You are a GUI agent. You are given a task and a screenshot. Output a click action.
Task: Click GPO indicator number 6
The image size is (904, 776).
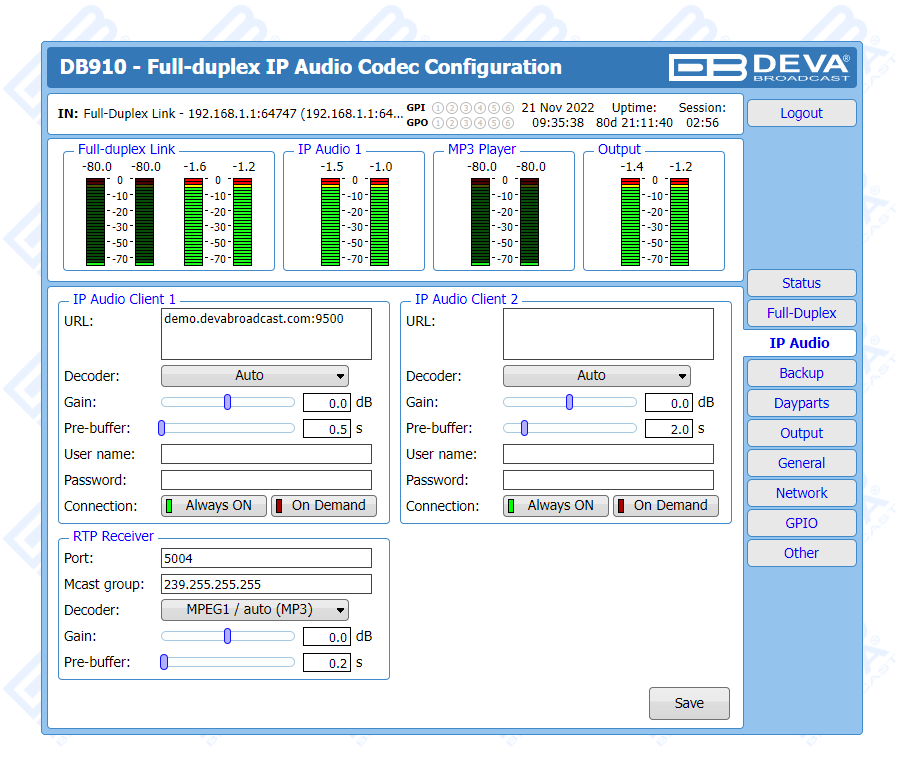[x=508, y=123]
